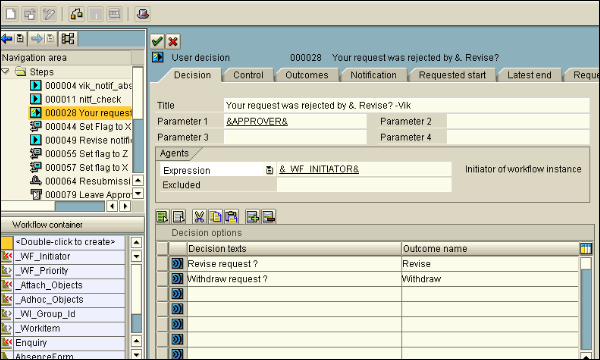Viewport: 600px width, 360px height.
Task: Open the Notification tab
Action: coord(373,75)
